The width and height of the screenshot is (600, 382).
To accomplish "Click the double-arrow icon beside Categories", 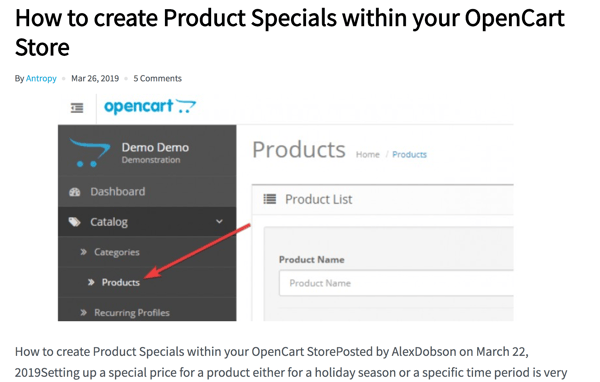I will point(83,252).
